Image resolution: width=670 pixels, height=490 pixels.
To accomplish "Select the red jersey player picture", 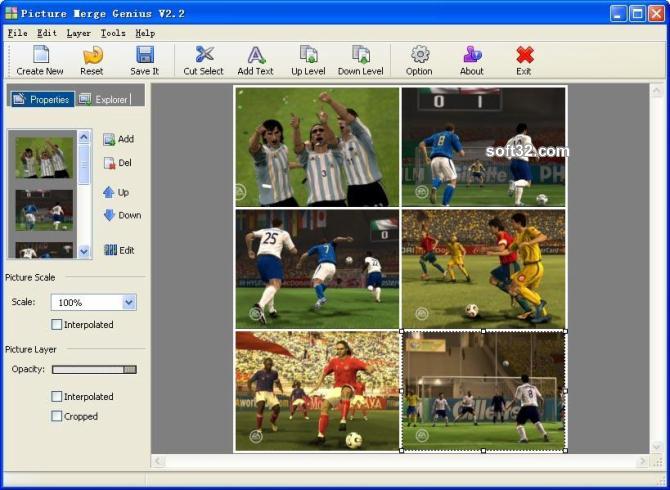I will click(x=317, y=391).
